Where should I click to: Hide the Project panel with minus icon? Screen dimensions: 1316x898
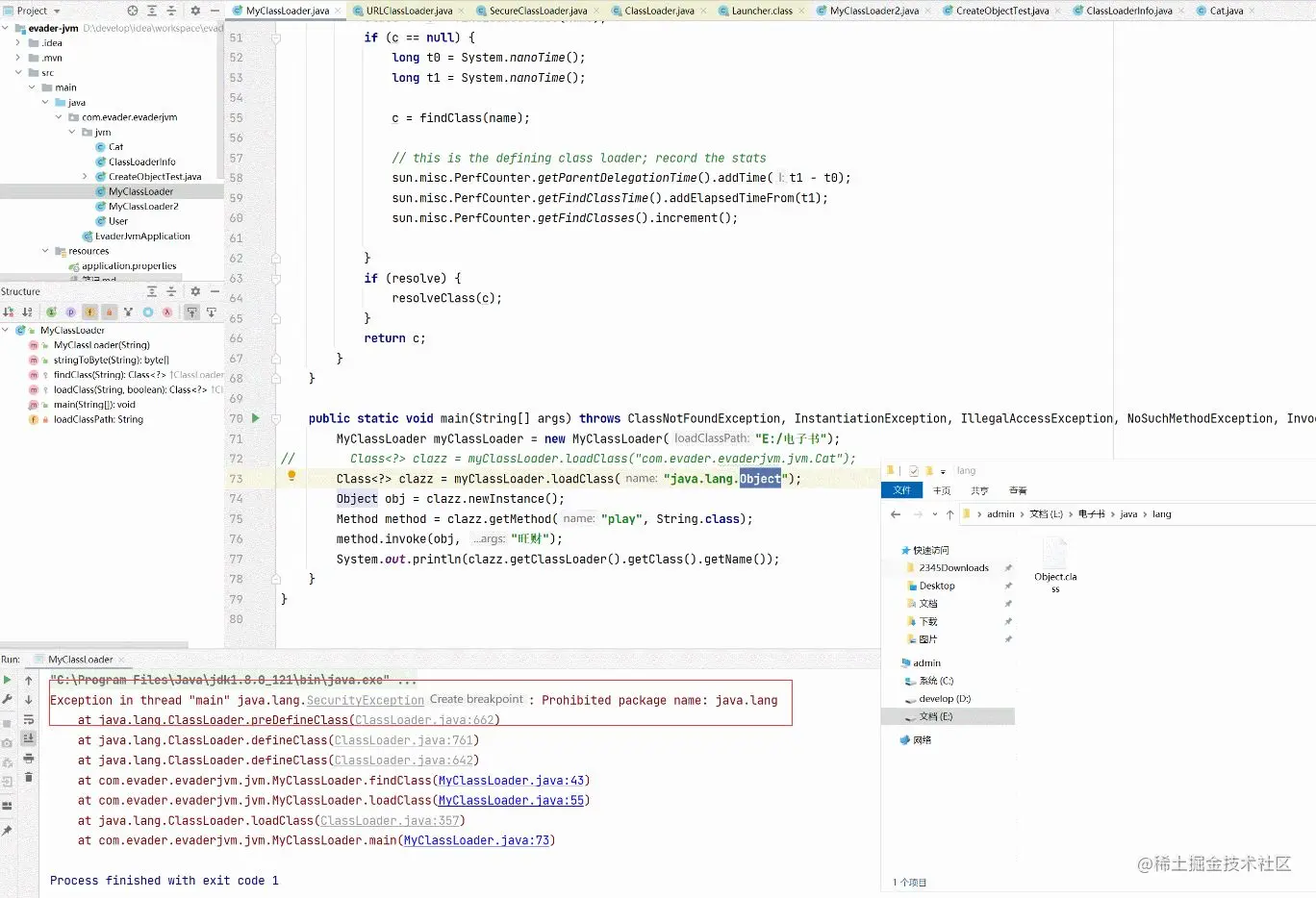(x=215, y=11)
